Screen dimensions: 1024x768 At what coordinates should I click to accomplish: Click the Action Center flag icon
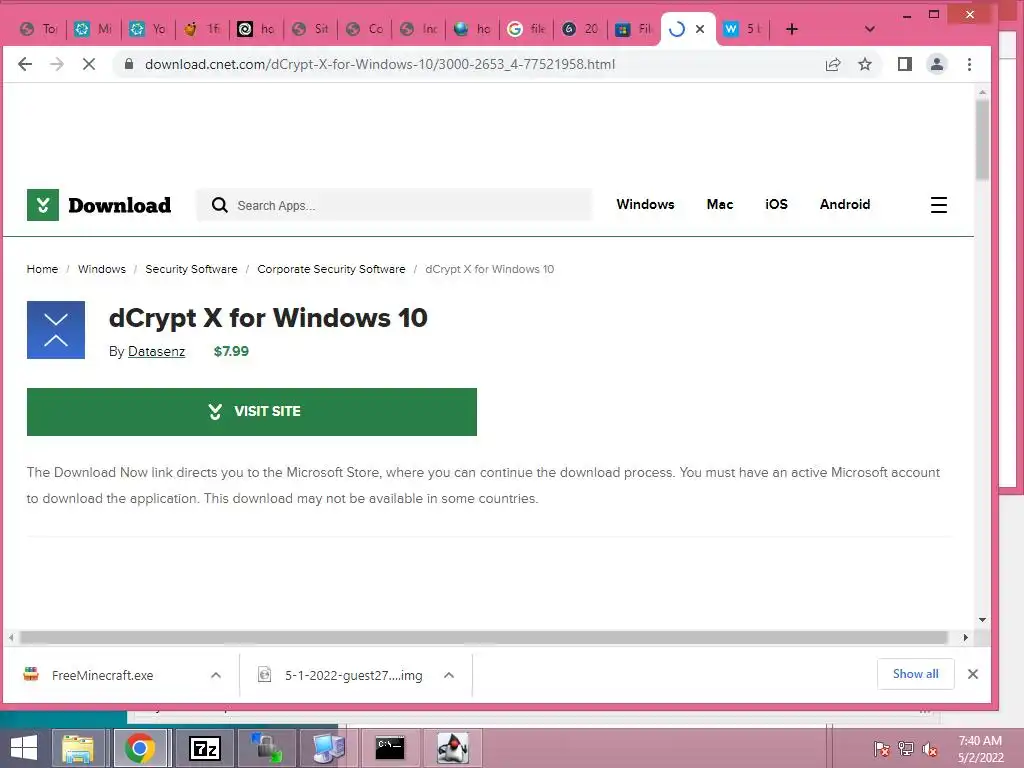click(881, 749)
